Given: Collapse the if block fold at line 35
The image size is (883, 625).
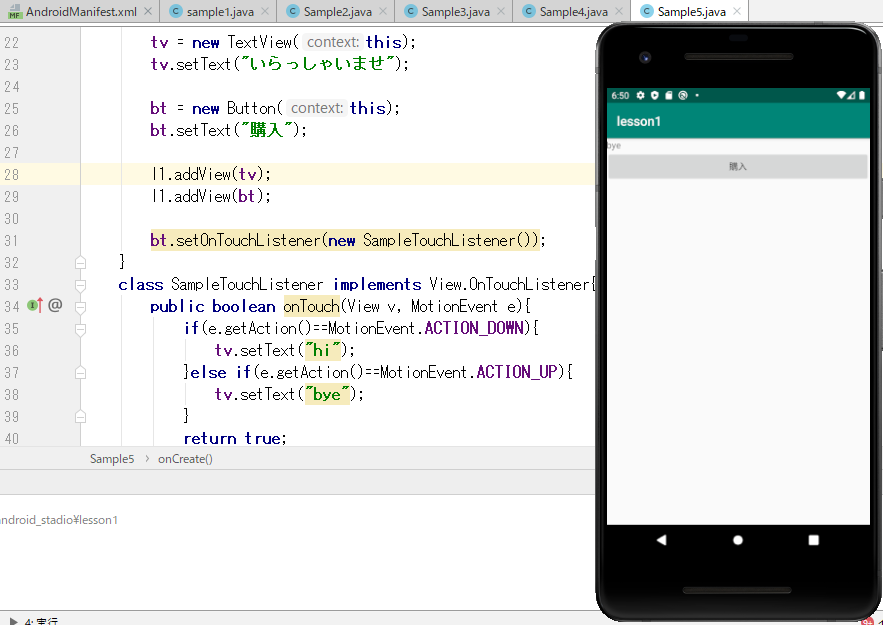Looking at the screenshot, I should point(80,328).
